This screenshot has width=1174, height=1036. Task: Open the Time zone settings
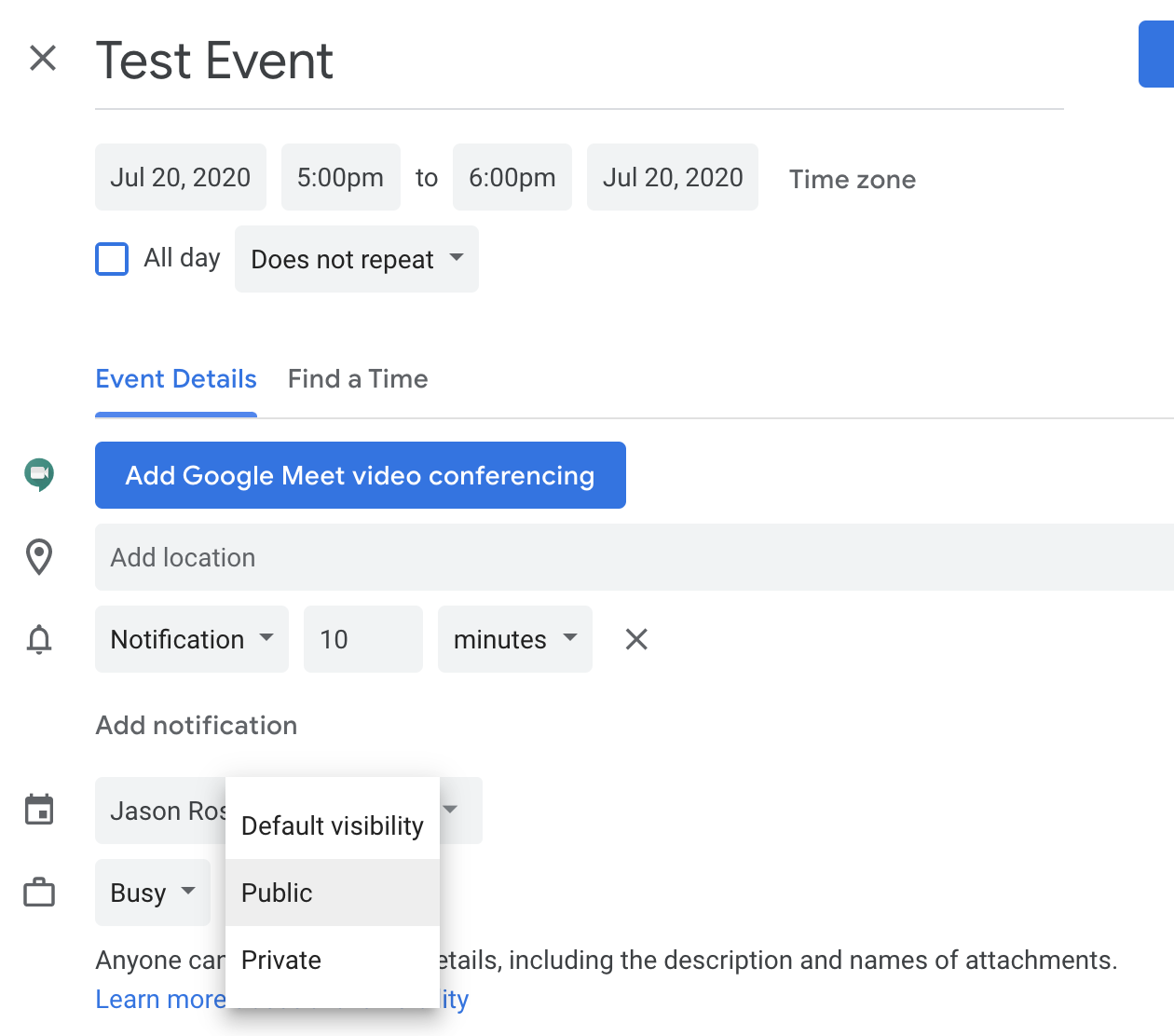pyautogui.click(x=853, y=179)
